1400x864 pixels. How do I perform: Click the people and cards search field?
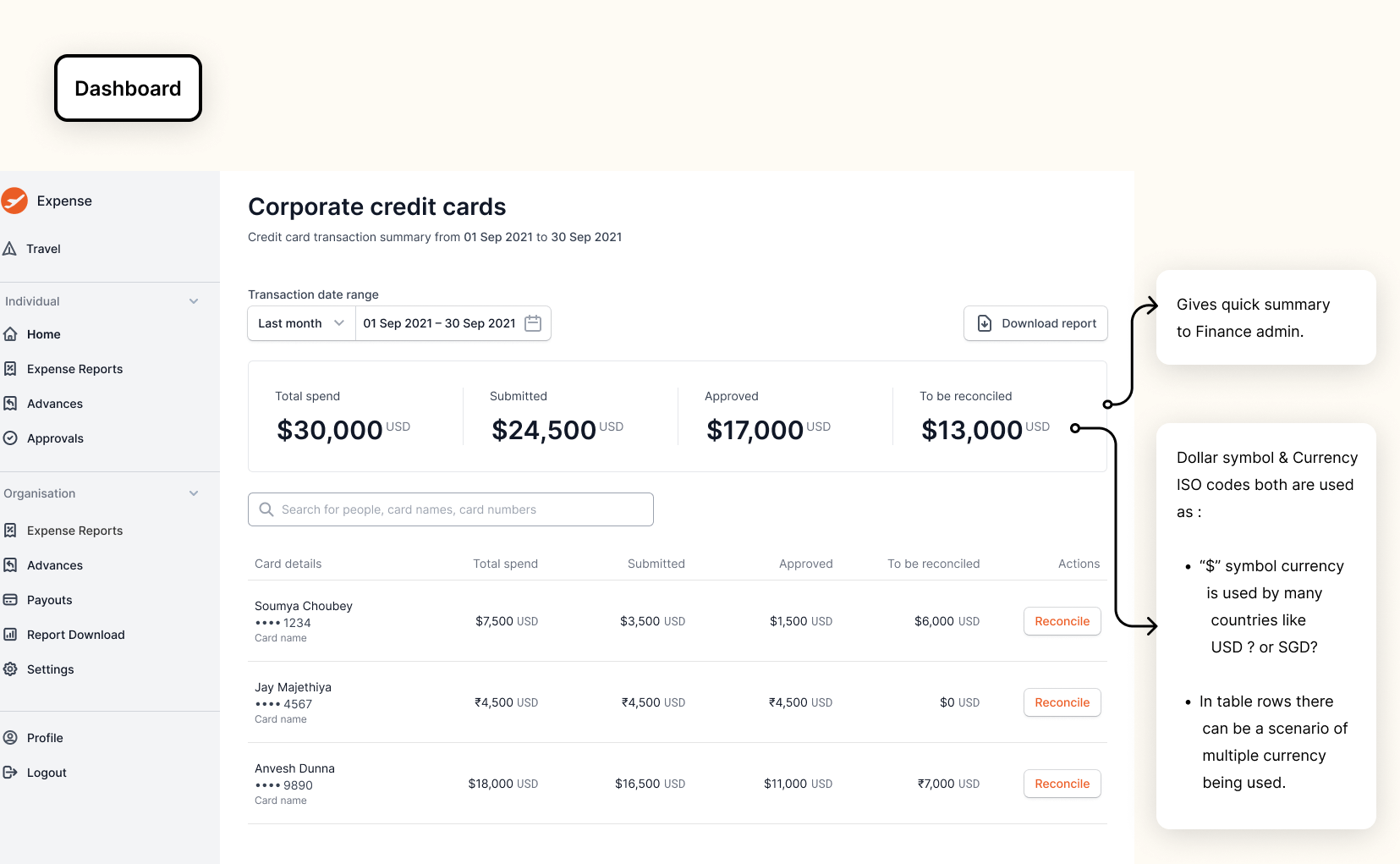point(450,509)
